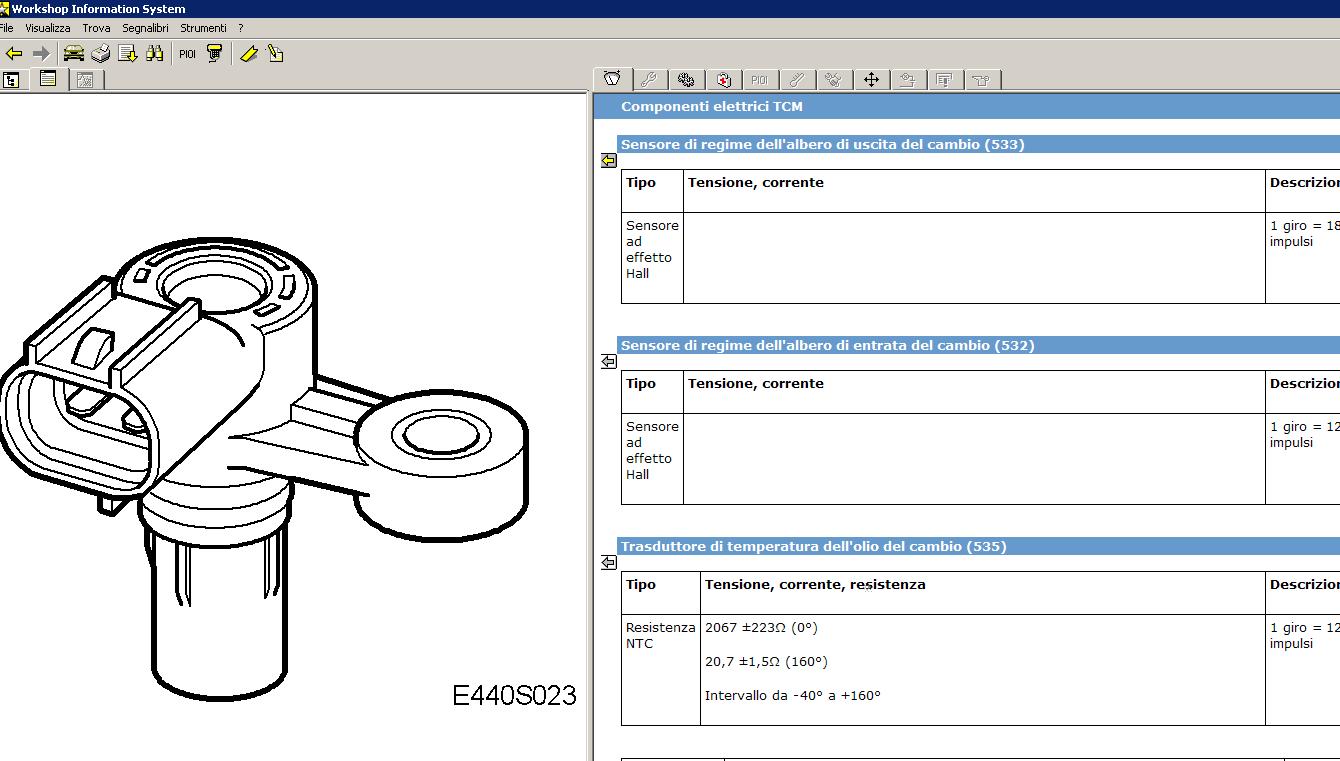
Task: Click the Workshop Information System title bar
Action: tap(670, 9)
